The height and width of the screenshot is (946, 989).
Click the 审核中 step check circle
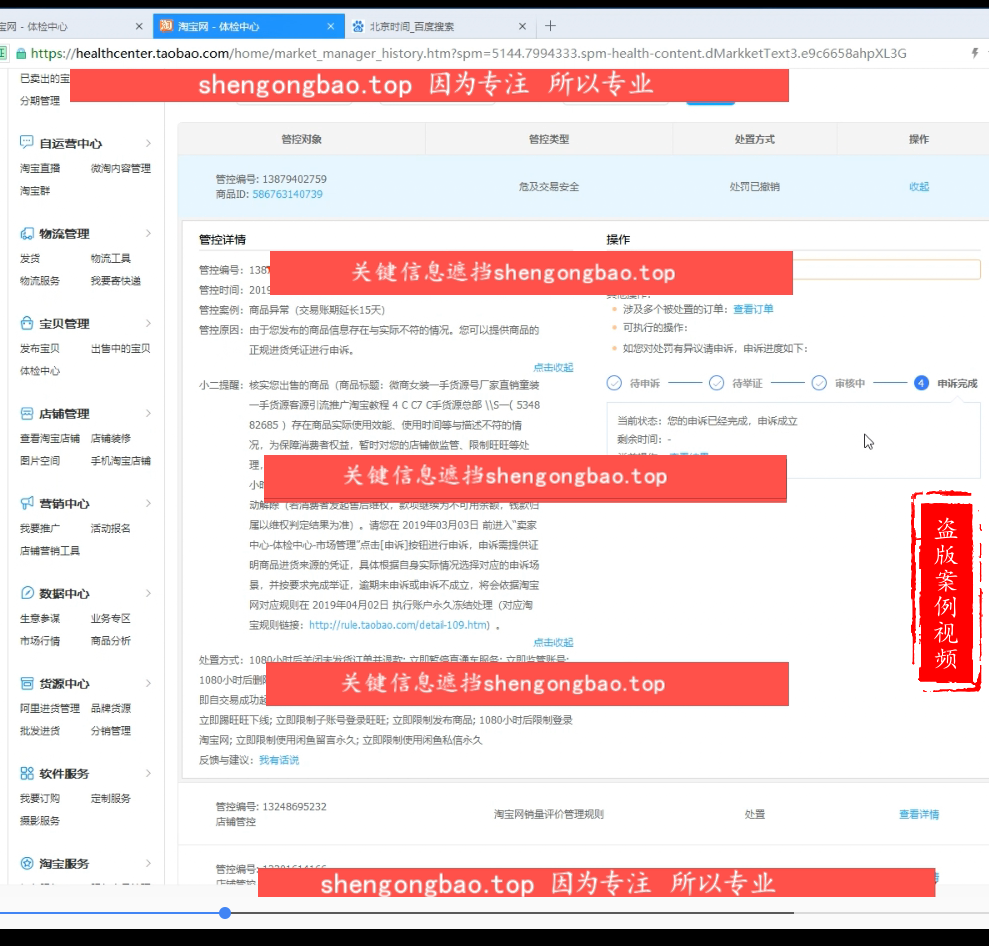(819, 383)
